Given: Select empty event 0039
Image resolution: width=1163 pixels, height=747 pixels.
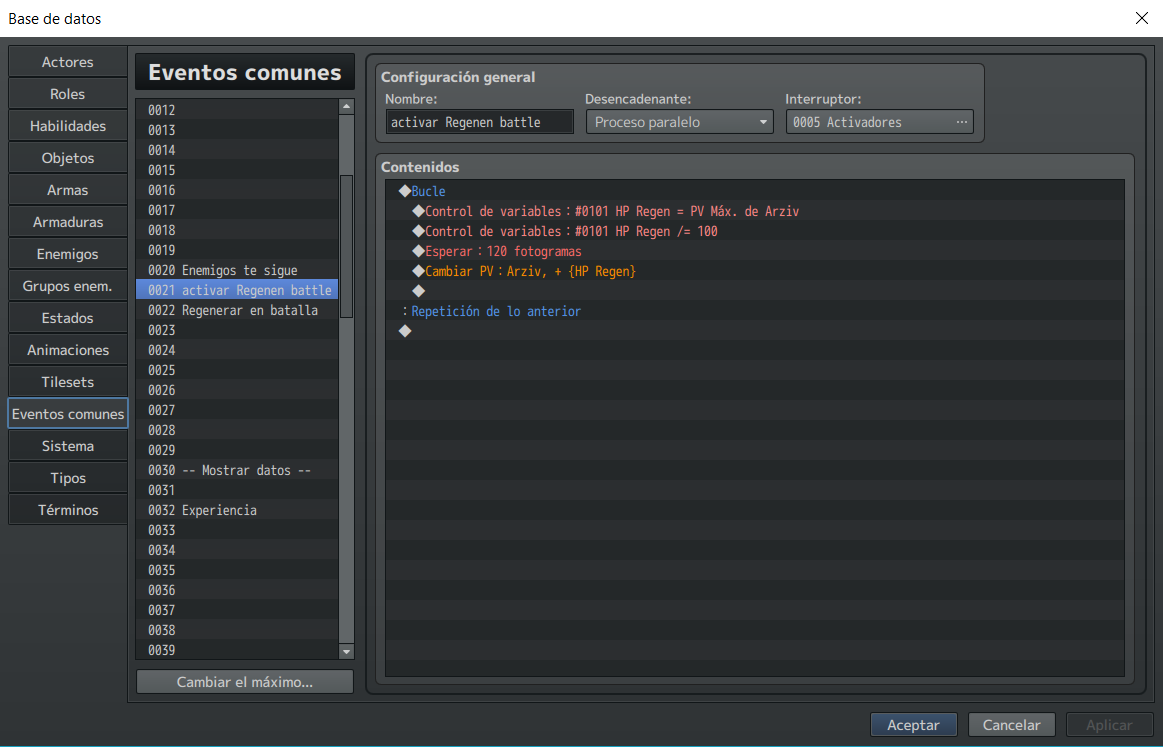Looking at the screenshot, I should click(237, 651).
